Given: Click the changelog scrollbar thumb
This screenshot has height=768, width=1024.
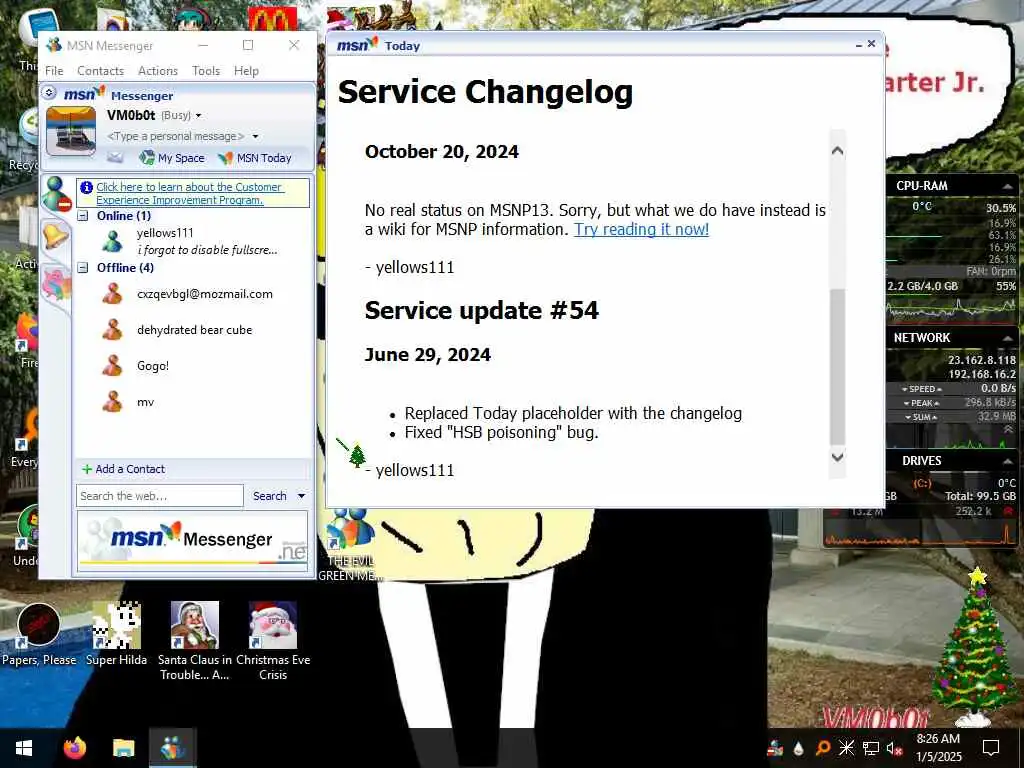Looking at the screenshot, I should pyautogui.click(x=837, y=366).
